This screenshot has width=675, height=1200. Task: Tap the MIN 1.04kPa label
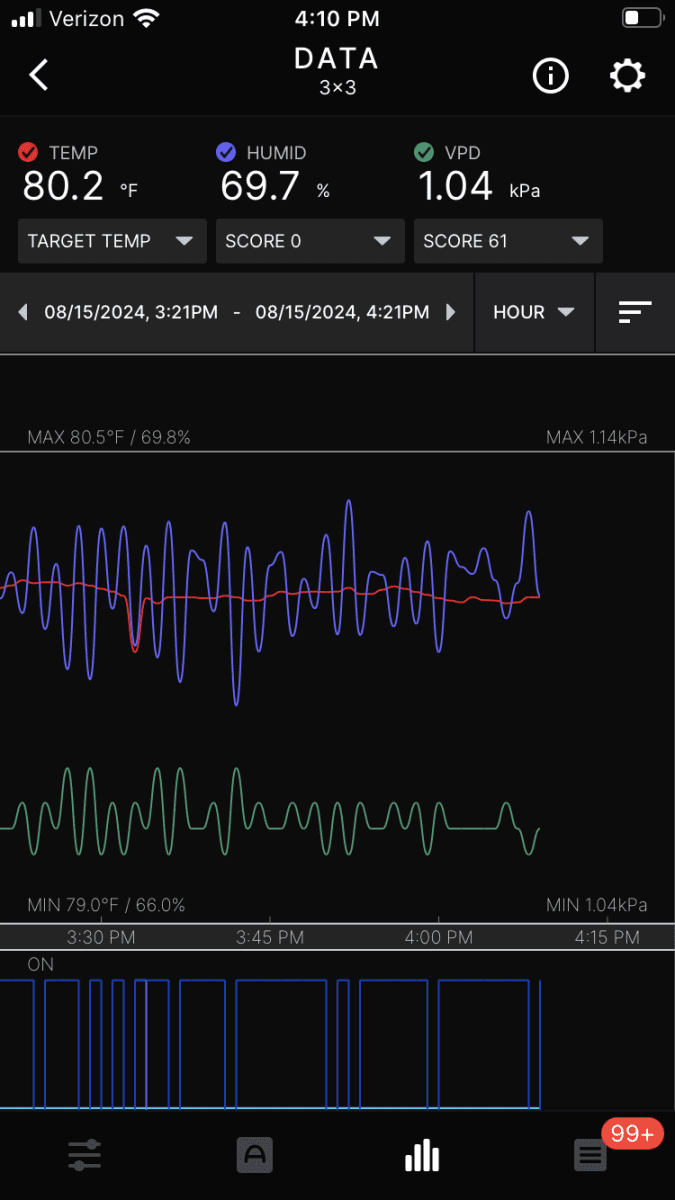[x=596, y=905]
